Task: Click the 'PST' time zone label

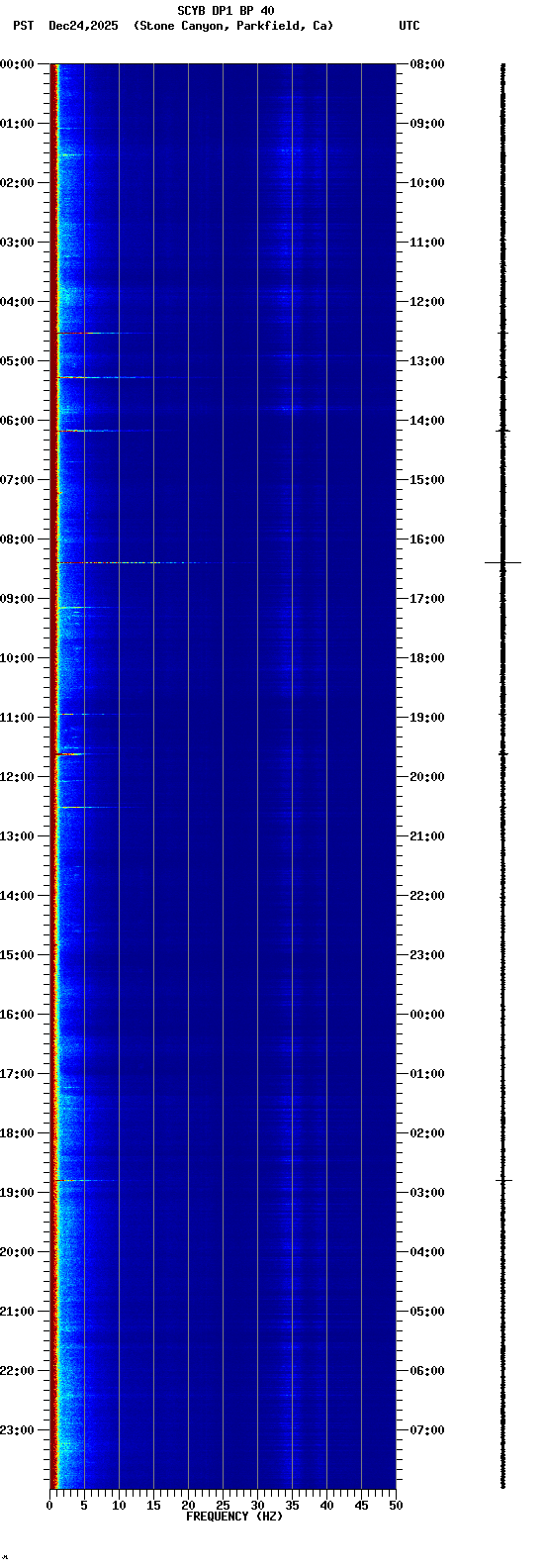Action: coord(23,26)
